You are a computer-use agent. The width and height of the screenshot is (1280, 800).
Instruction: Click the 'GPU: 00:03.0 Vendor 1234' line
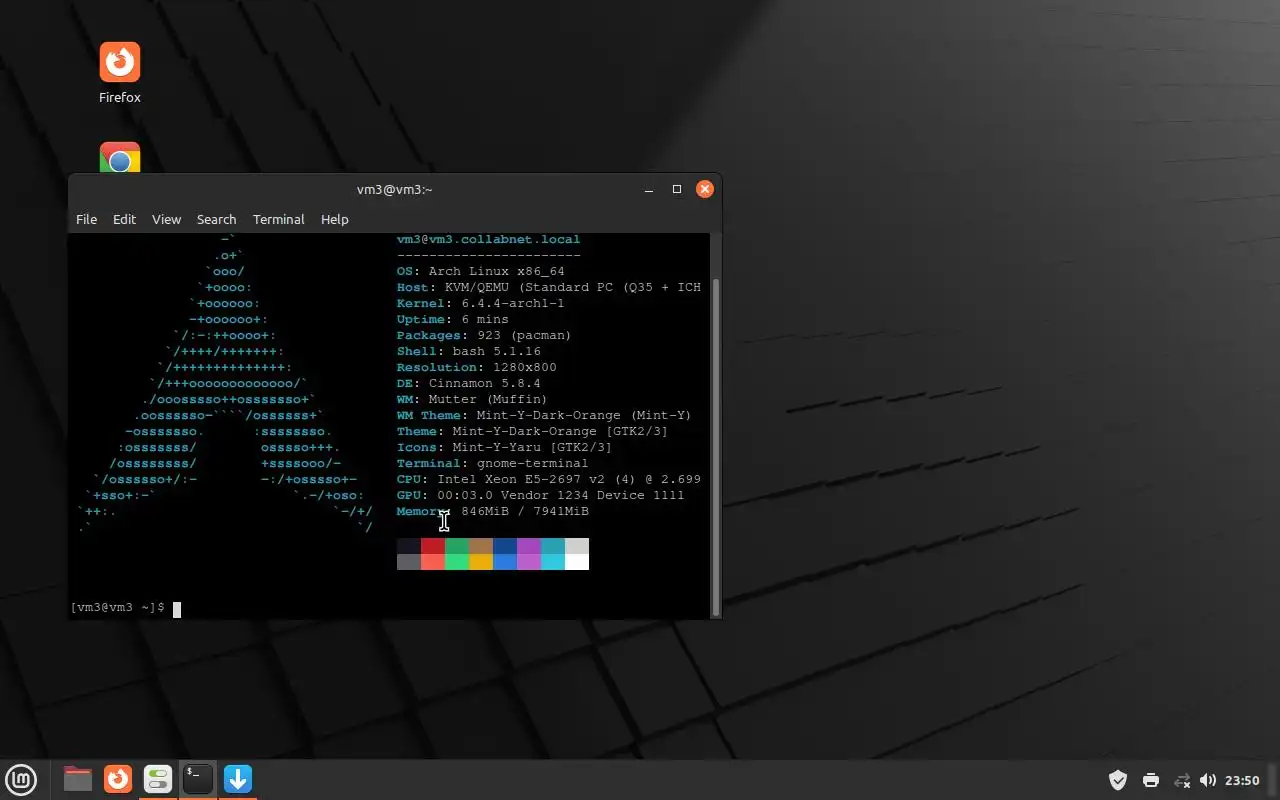541,495
